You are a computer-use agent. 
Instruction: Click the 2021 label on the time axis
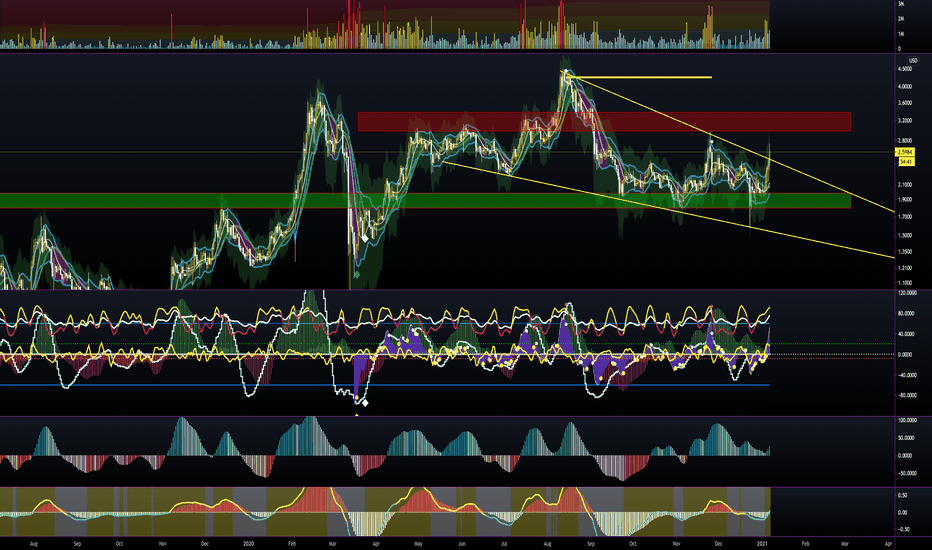tap(761, 543)
